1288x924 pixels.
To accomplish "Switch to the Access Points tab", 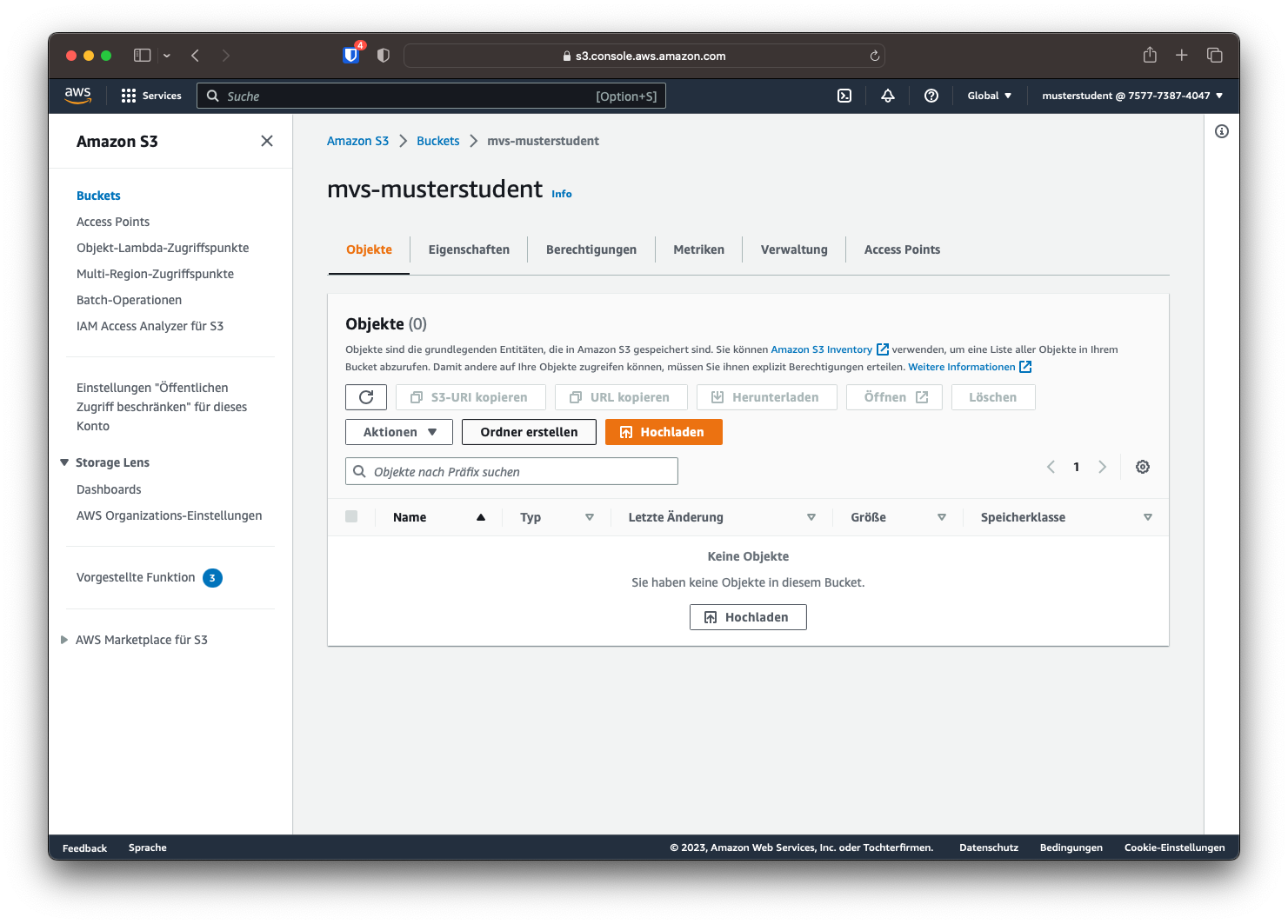I will coord(902,249).
